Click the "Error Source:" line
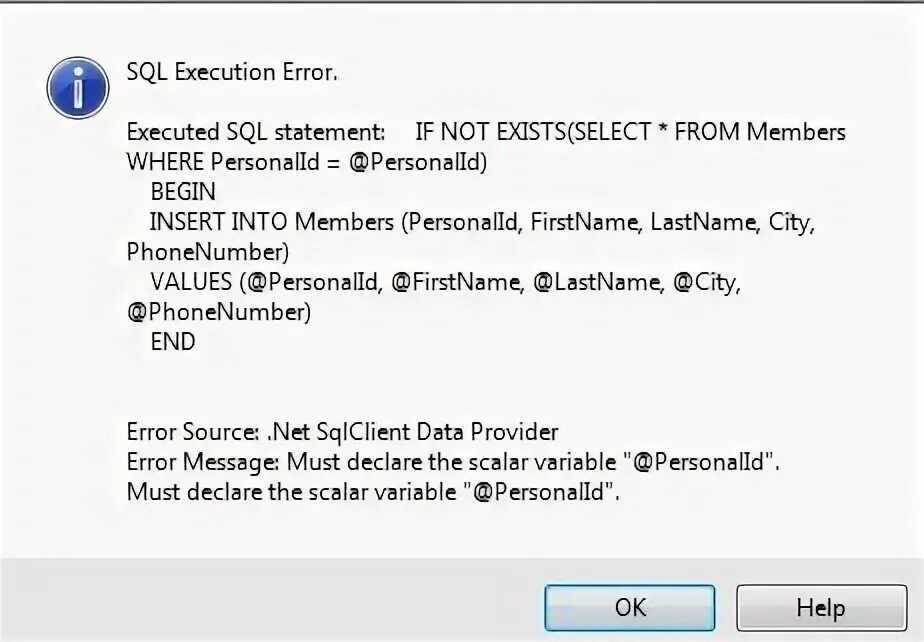924x642 pixels. click(342, 433)
